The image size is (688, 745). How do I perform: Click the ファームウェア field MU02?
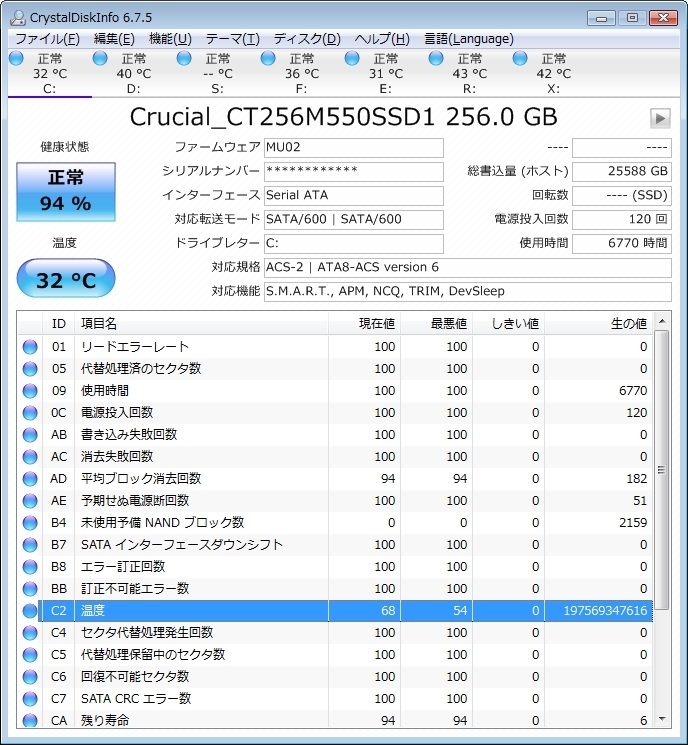point(354,148)
